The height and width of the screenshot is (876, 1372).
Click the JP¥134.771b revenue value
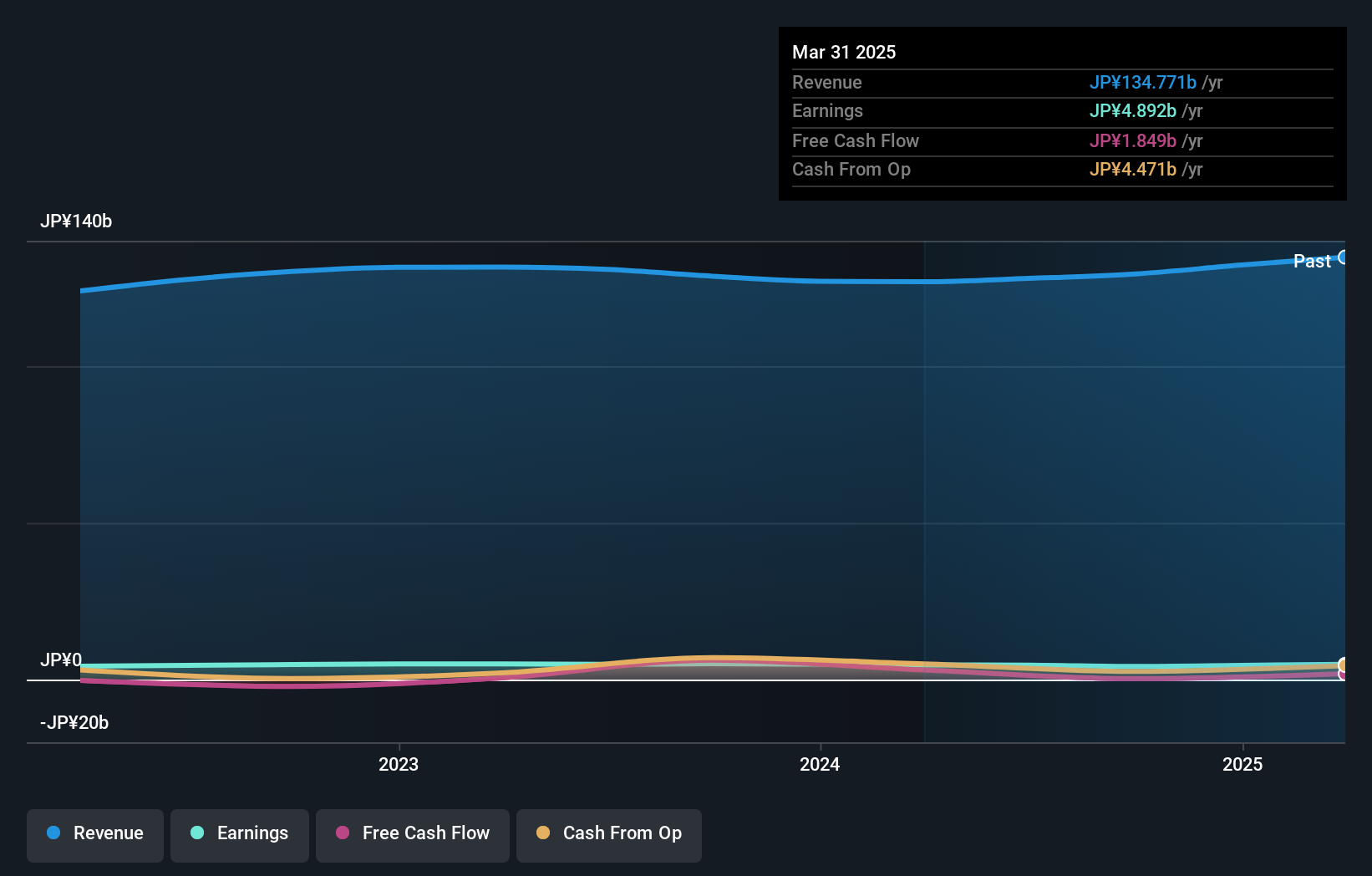pyautogui.click(x=1142, y=82)
